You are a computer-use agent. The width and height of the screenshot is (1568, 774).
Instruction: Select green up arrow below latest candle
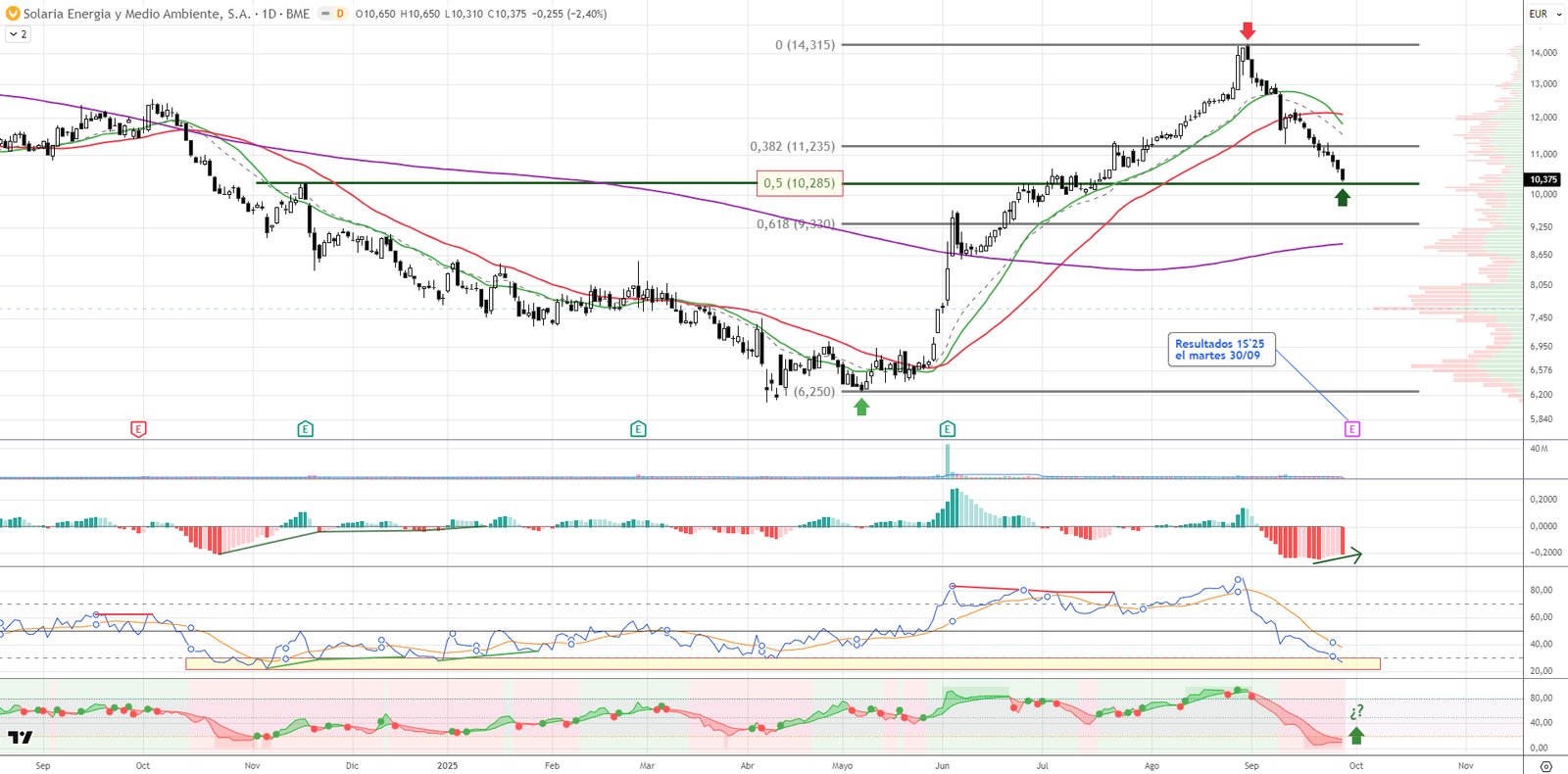pyautogui.click(x=1342, y=198)
